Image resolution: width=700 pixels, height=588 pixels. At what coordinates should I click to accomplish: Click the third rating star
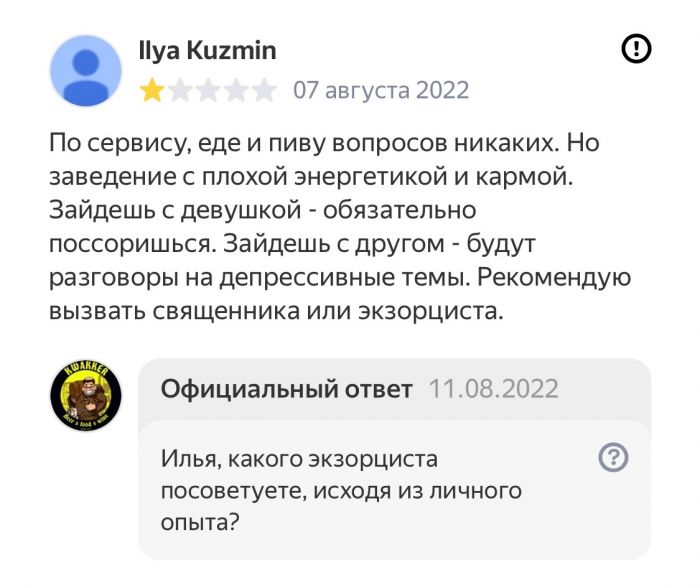tap(208, 91)
